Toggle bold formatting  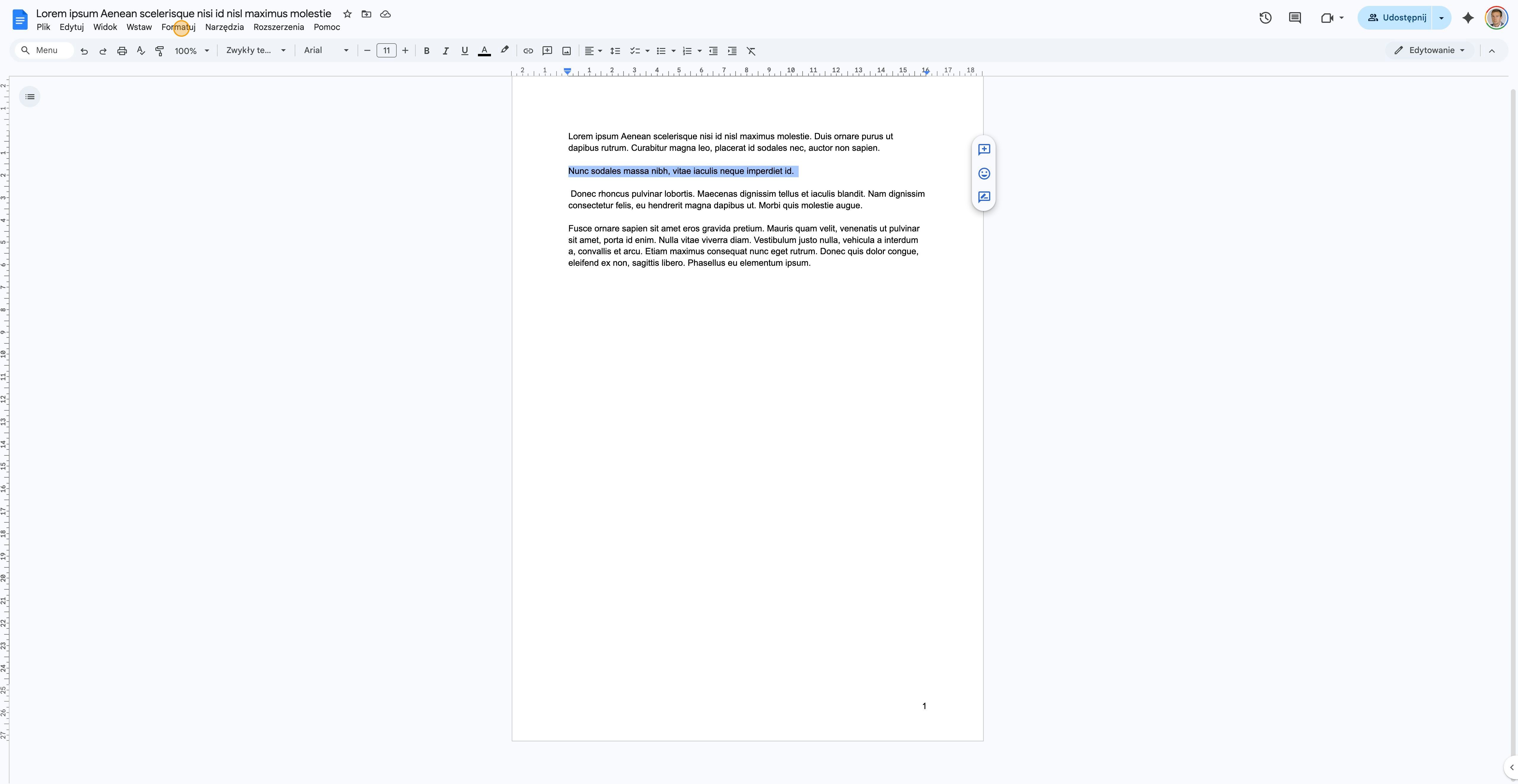(x=427, y=51)
